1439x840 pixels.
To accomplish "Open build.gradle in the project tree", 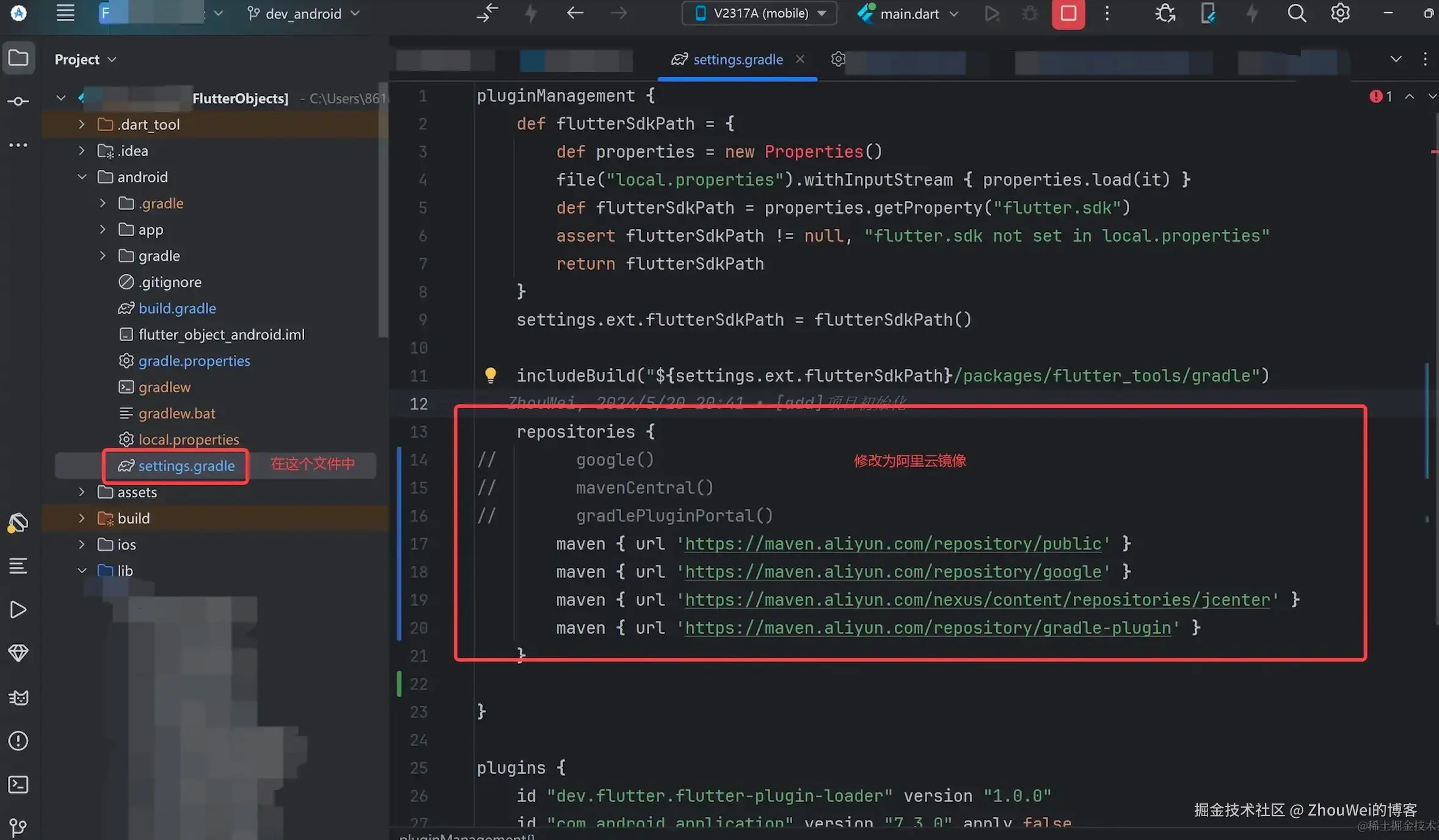I will point(177,308).
